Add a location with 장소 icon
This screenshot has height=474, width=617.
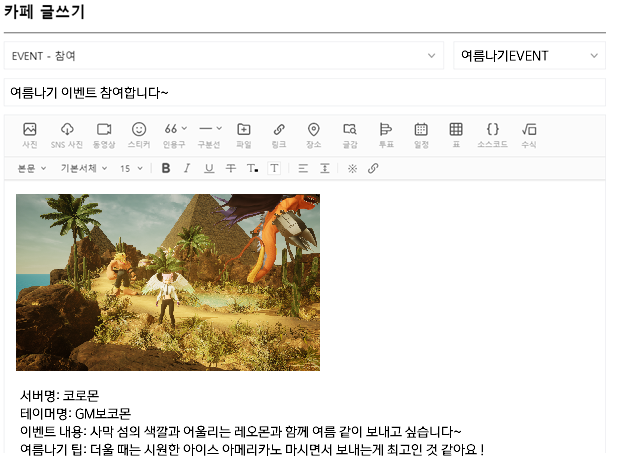pyautogui.click(x=313, y=134)
